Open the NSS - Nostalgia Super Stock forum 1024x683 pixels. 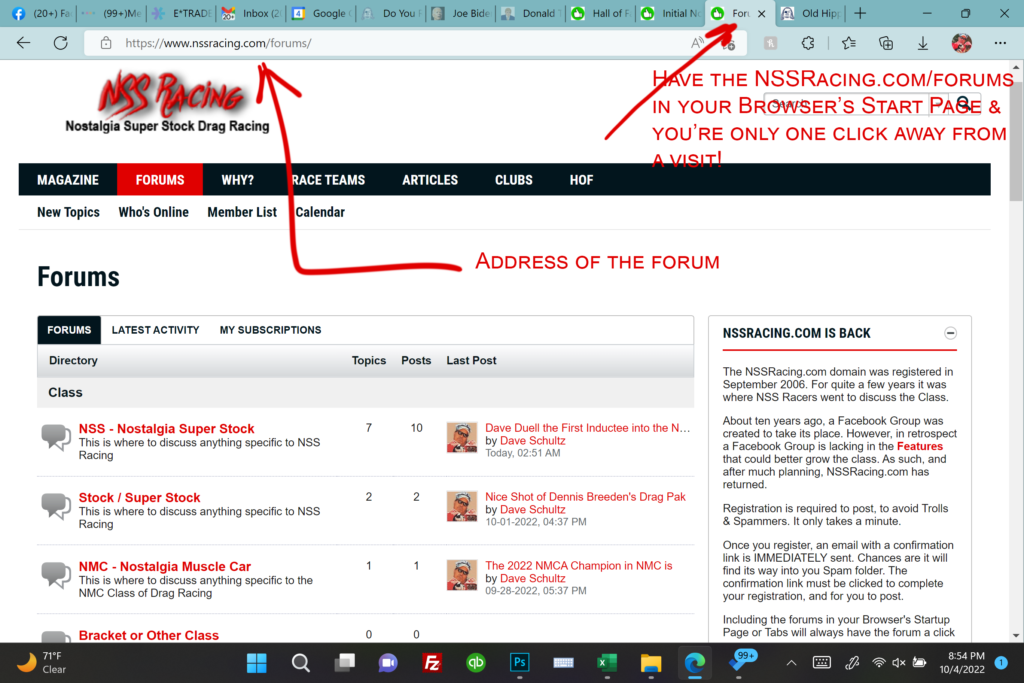pyautogui.click(x=167, y=428)
